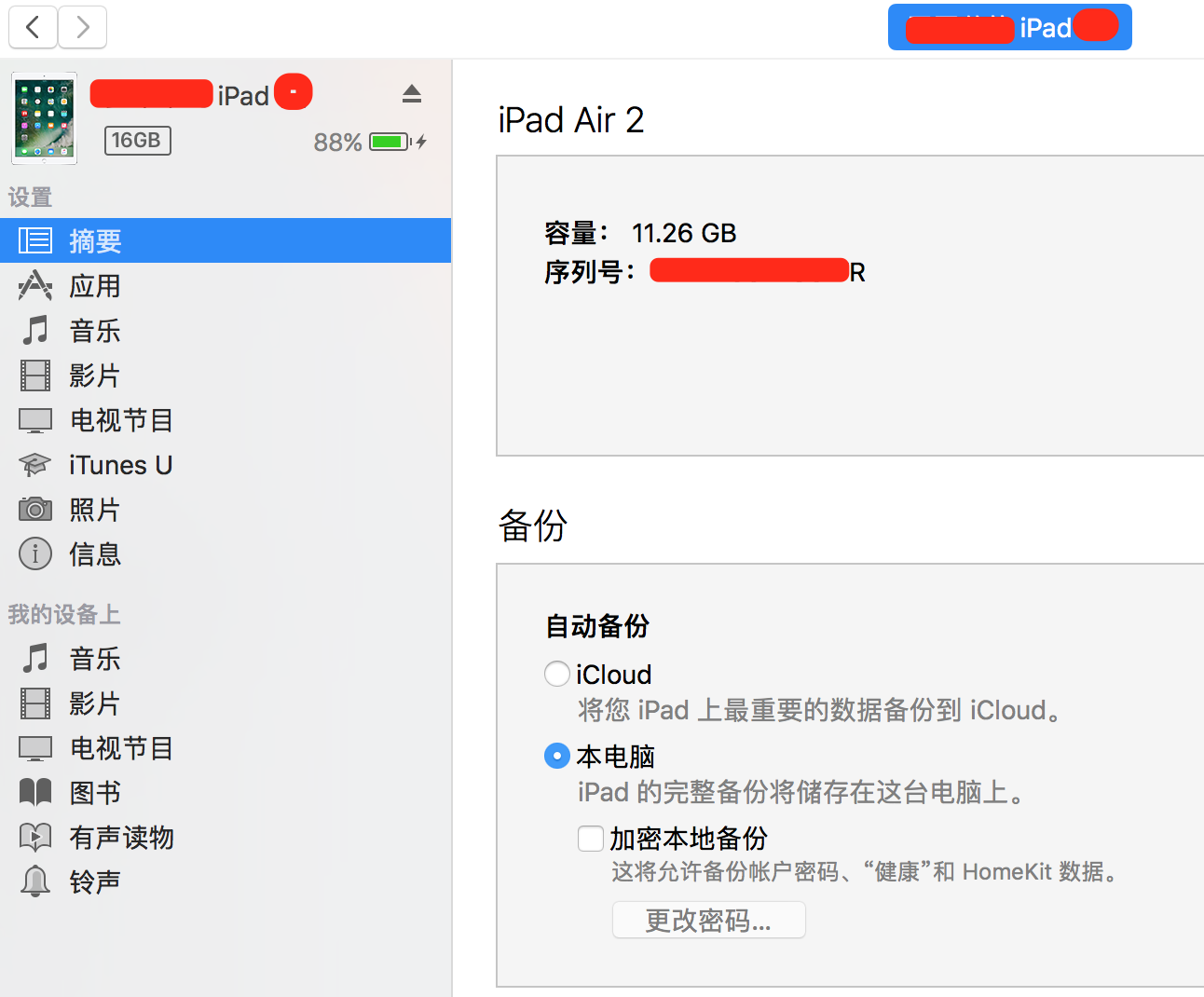Click the blue iPad device button
Screen dimensions: 1204x997
tap(1009, 27)
